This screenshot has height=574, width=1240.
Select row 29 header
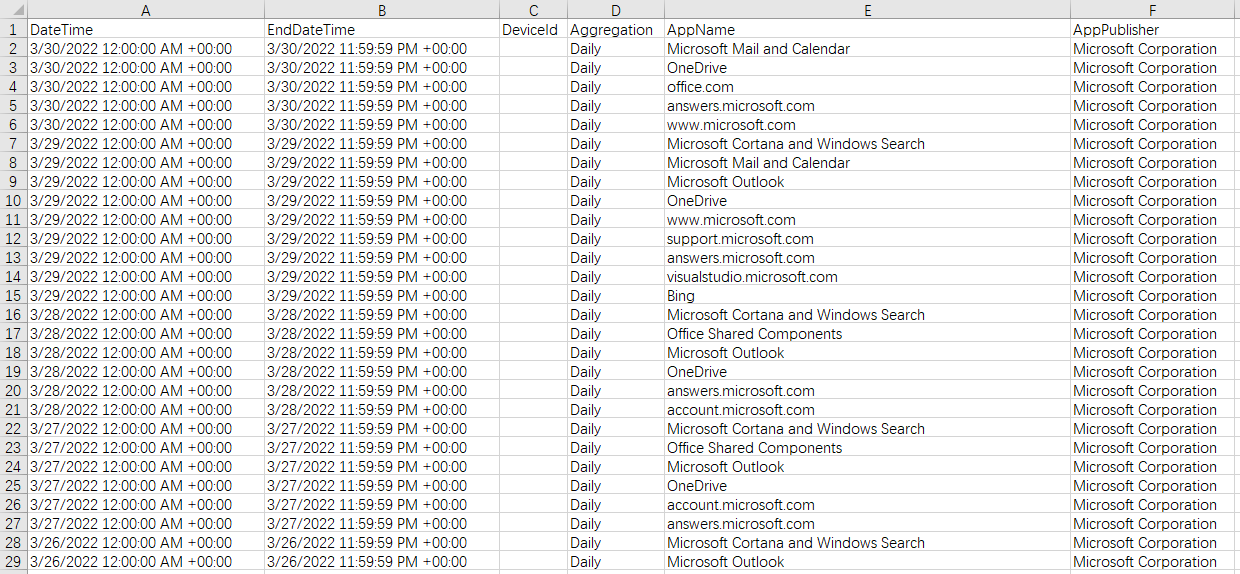coord(13,562)
